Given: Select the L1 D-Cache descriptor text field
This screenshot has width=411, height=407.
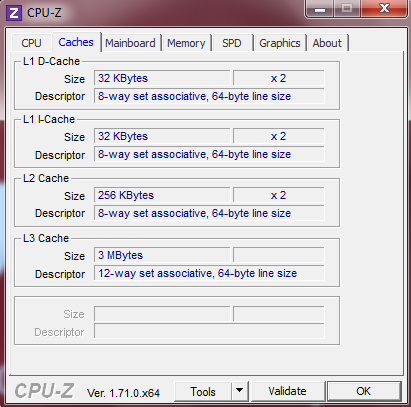Looking at the screenshot, I should pos(209,96).
